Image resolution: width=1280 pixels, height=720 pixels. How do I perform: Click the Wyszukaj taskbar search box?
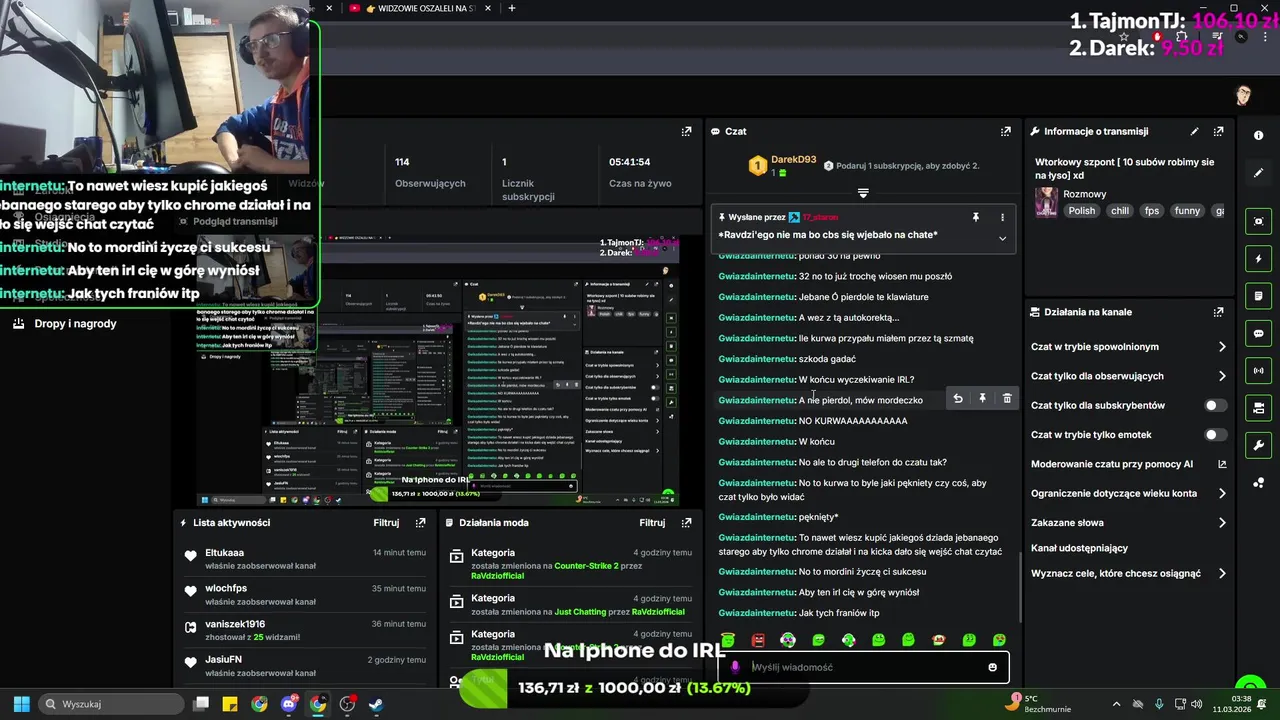tap(111, 704)
